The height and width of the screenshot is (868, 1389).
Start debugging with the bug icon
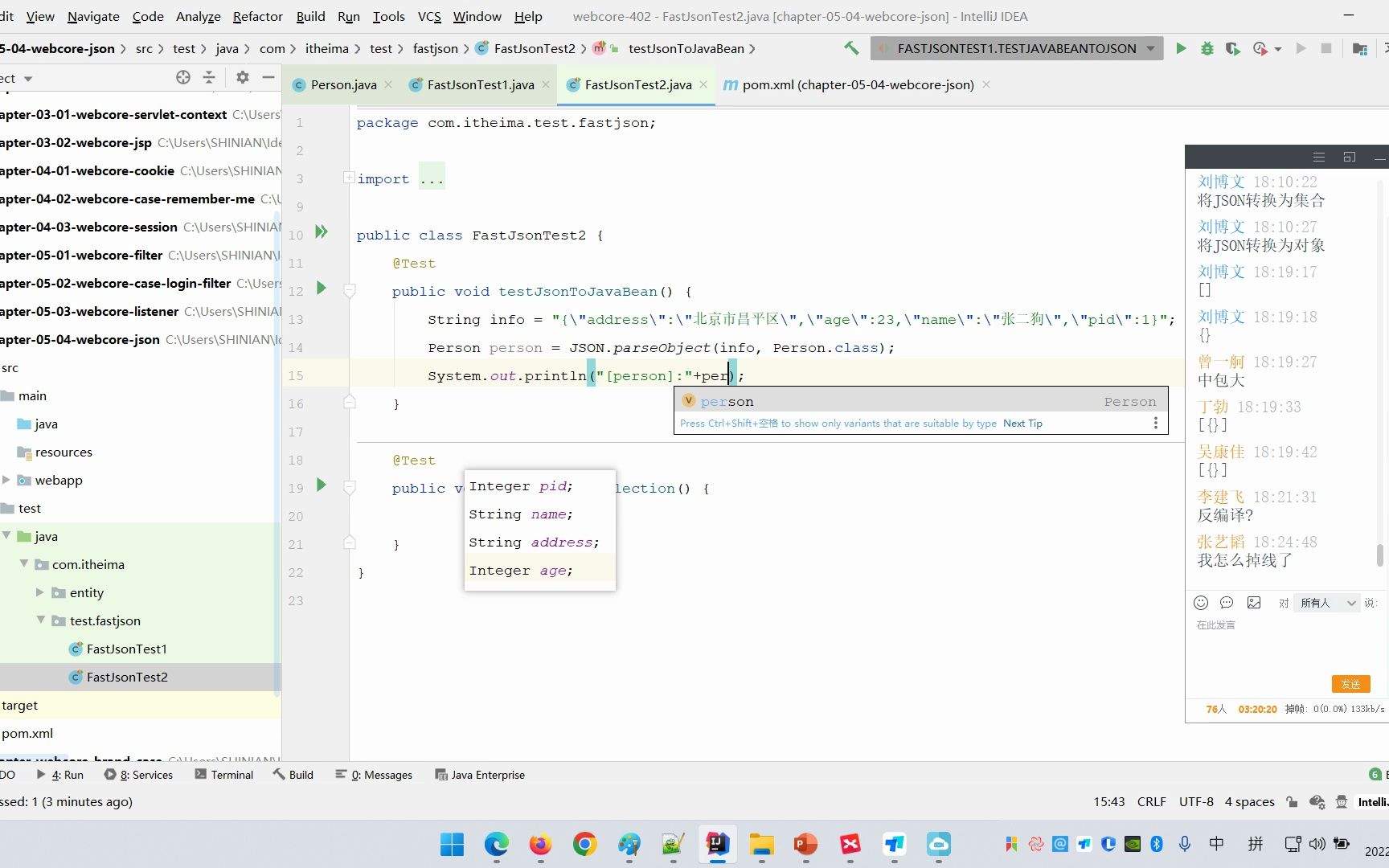click(1207, 48)
